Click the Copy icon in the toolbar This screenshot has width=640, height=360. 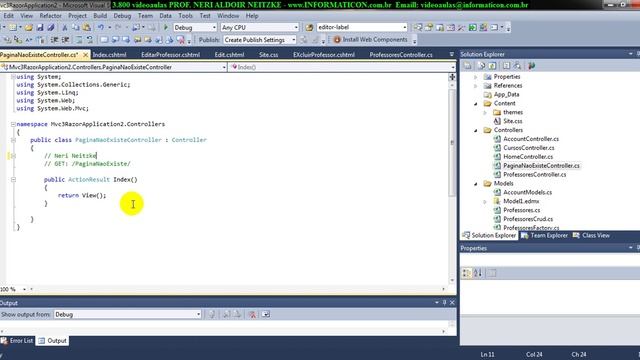(76, 27)
